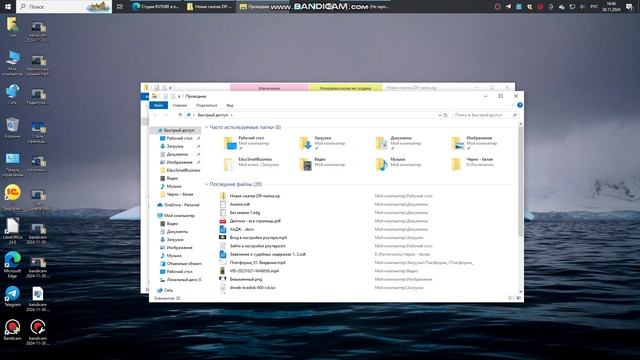The image size is (640, 360).
Task: Select EducSmallBusiness in navigation pane
Action: 180,170
